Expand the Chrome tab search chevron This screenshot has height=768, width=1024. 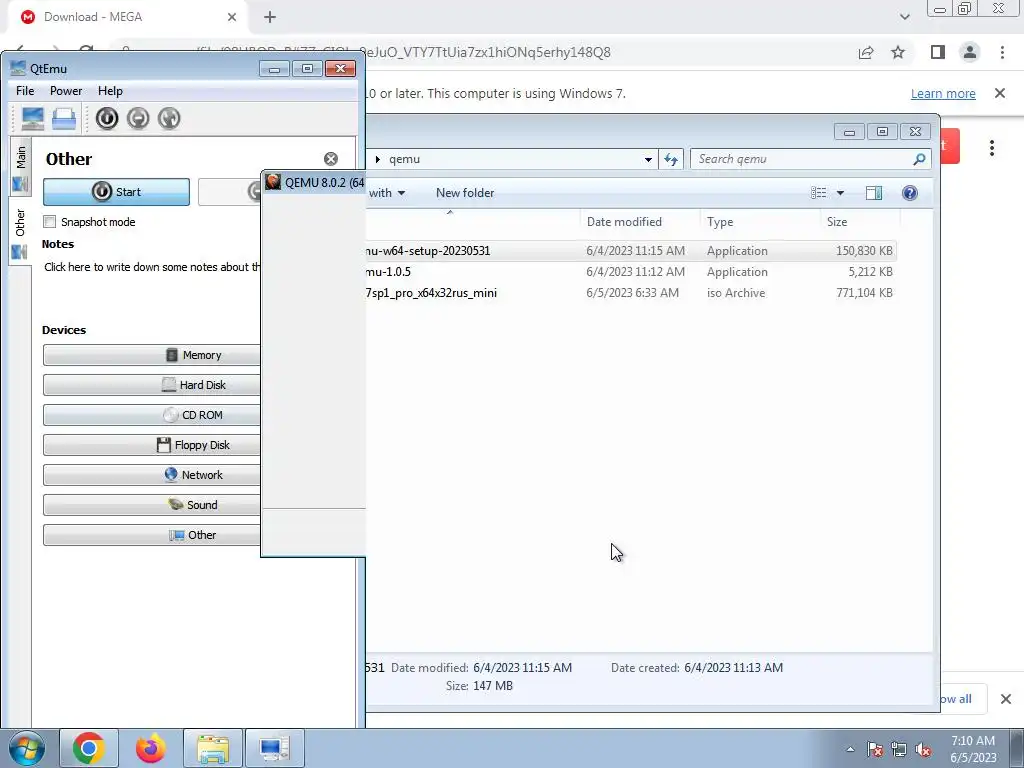pos(904,17)
